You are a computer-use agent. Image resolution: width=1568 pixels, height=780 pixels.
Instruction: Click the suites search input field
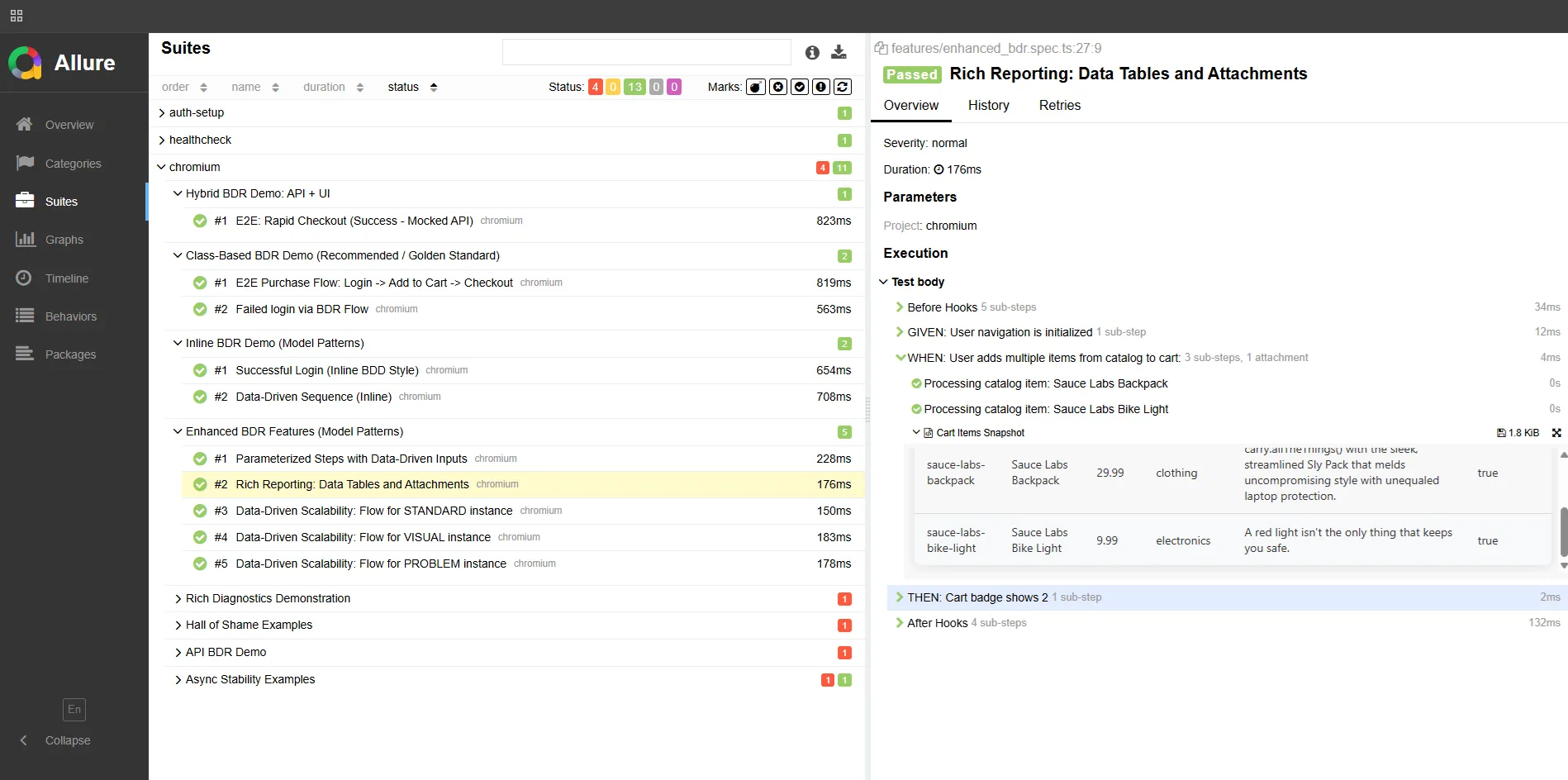pos(646,52)
